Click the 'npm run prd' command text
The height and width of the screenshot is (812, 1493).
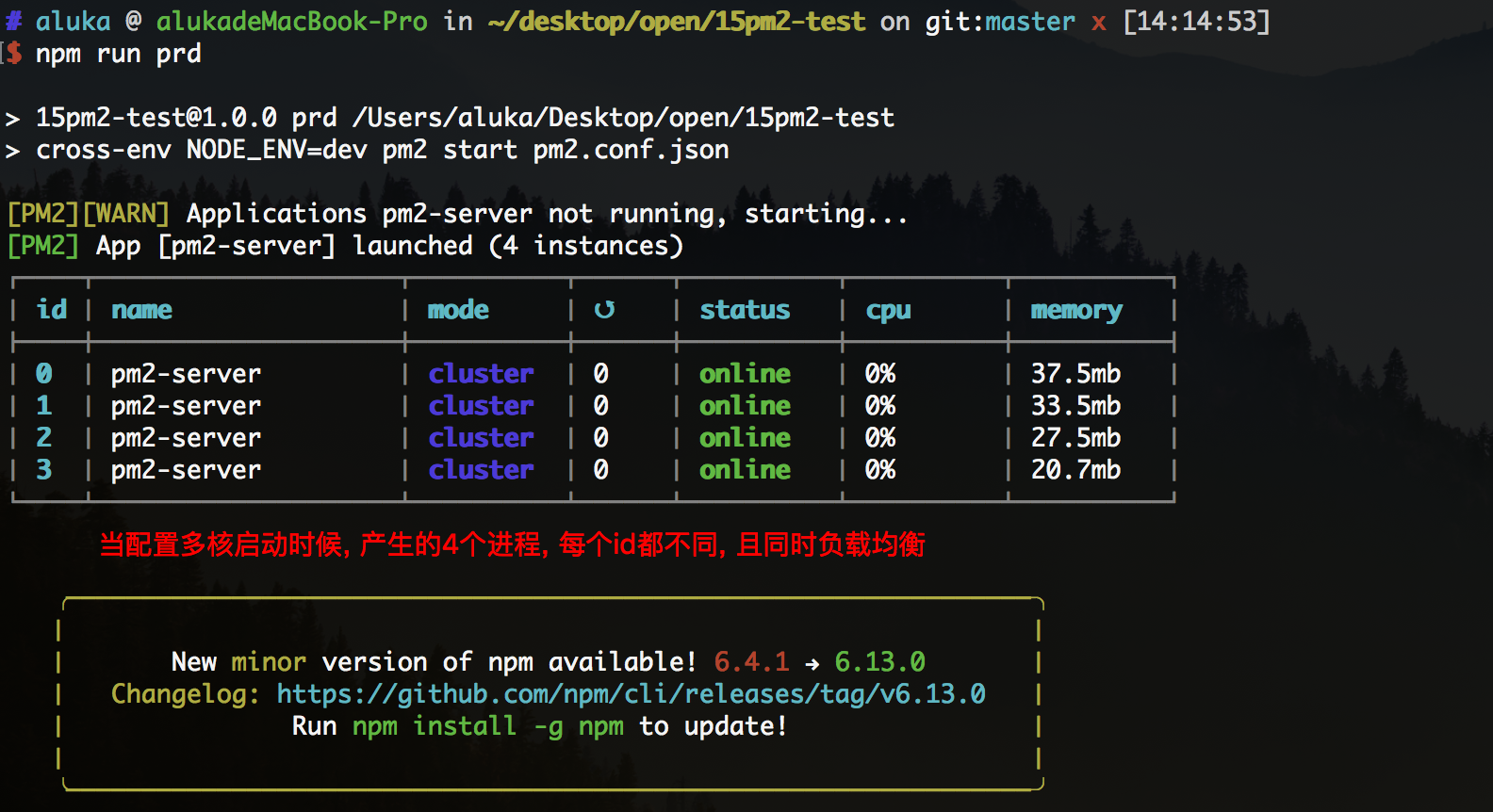point(118,55)
